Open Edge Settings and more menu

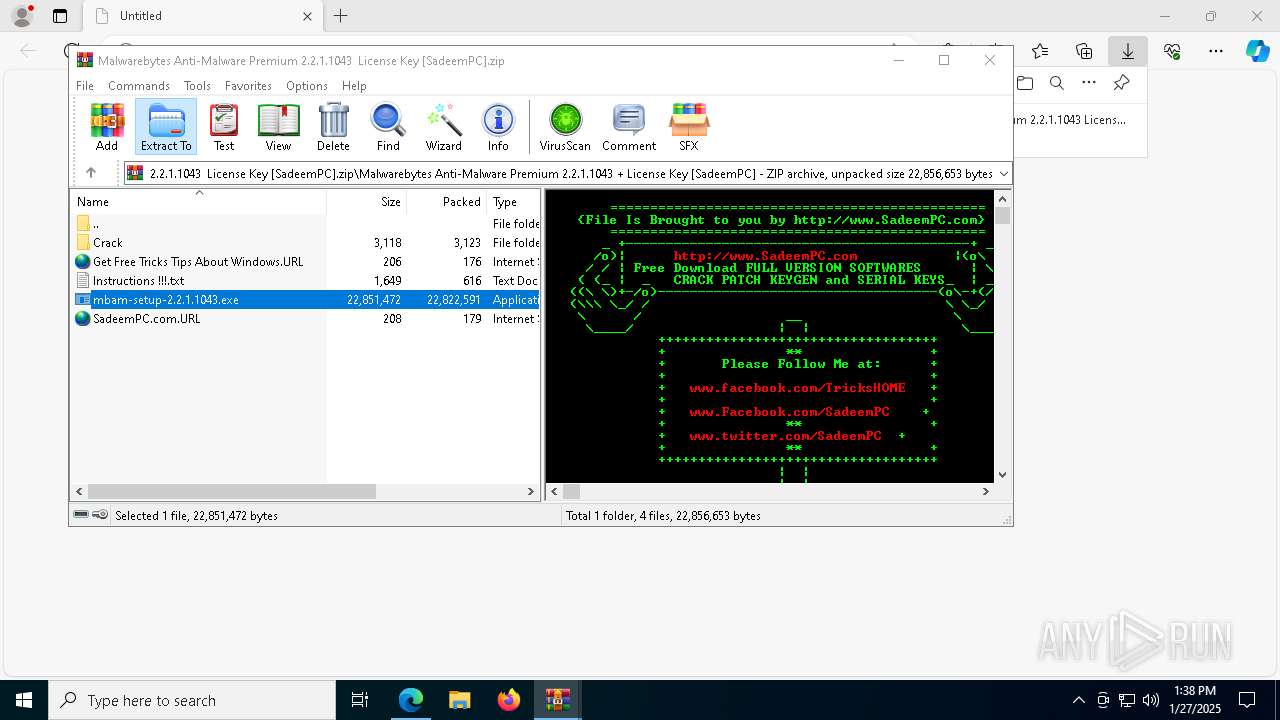pos(1216,51)
